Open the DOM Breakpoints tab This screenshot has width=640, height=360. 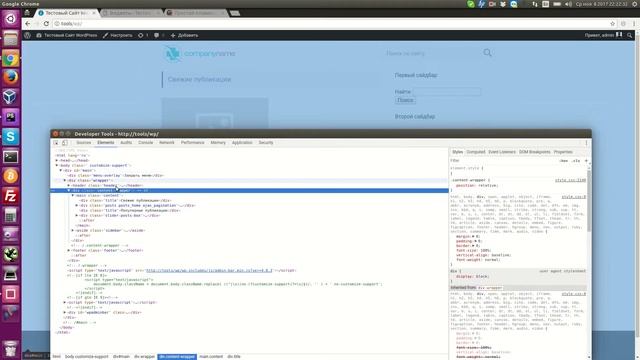535,152
